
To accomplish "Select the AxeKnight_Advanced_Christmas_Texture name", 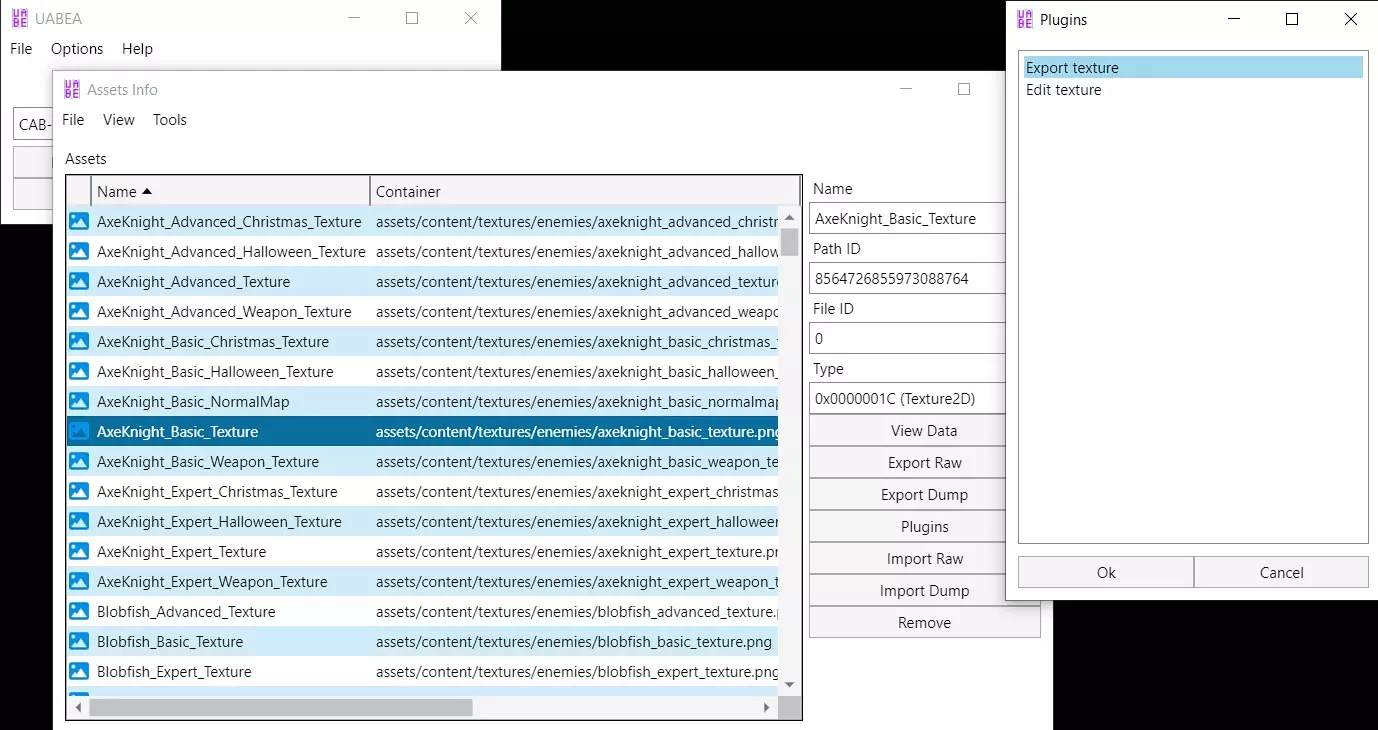I will pos(229,222).
